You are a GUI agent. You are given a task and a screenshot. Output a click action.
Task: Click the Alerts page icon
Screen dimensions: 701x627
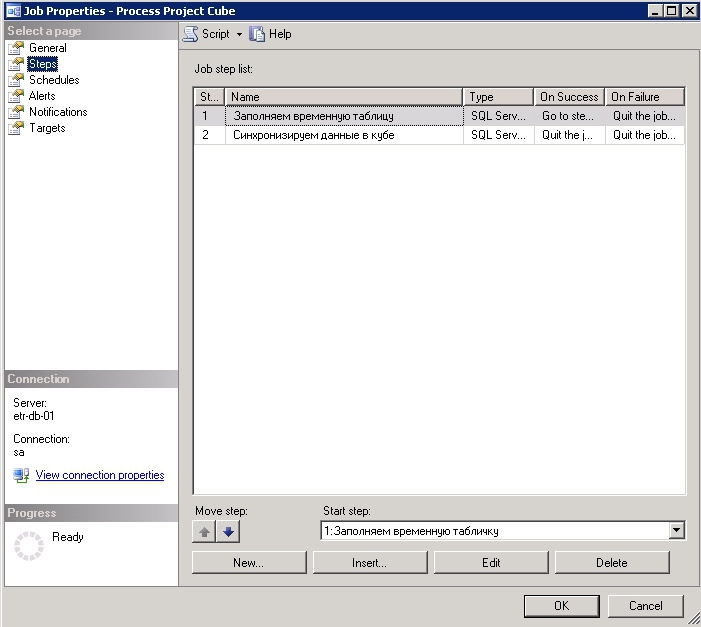click(16, 96)
